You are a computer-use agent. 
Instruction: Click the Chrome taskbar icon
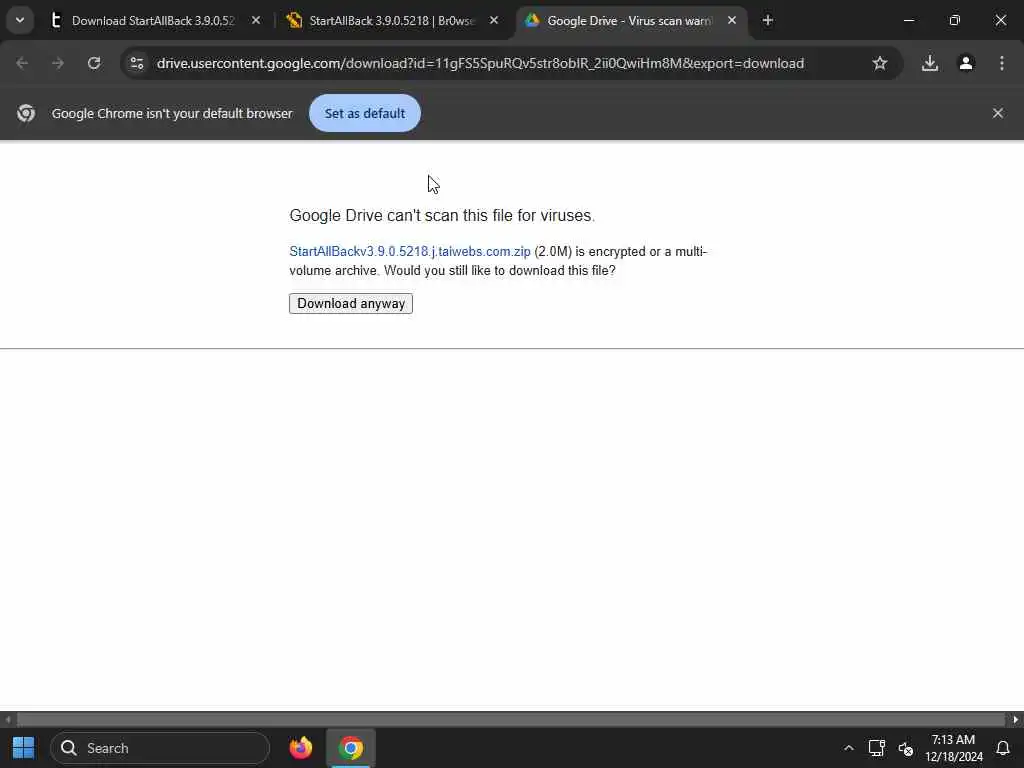click(351, 748)
